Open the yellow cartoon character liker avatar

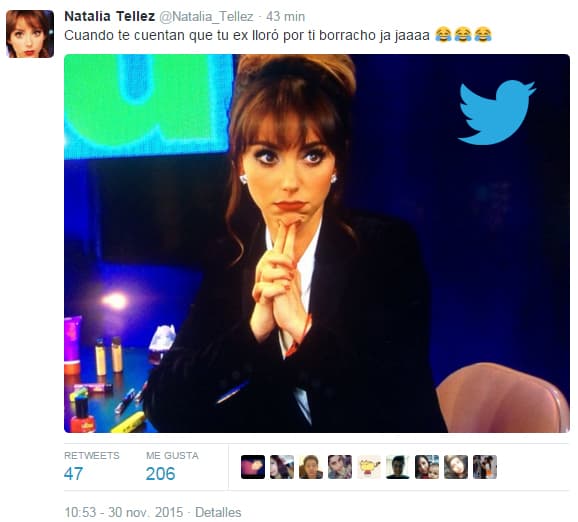tap(369, 467)
